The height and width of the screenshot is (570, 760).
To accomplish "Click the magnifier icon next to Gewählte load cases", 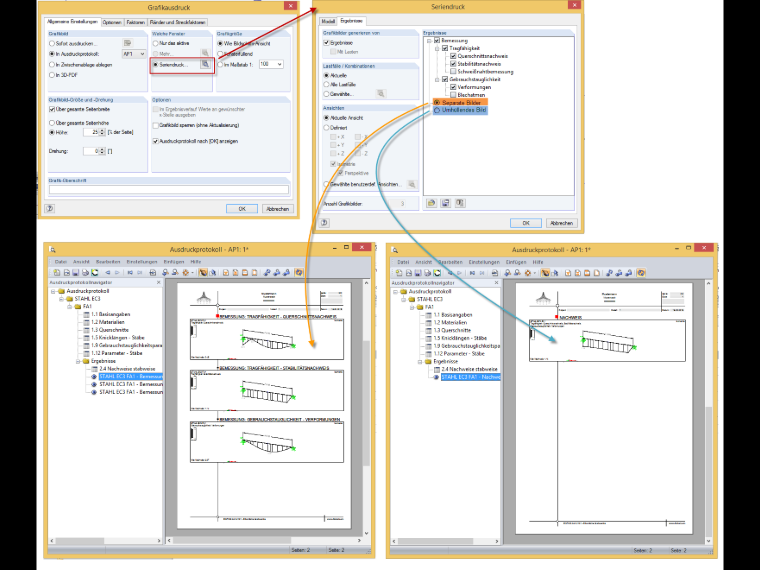I will [x=381, y=93].
